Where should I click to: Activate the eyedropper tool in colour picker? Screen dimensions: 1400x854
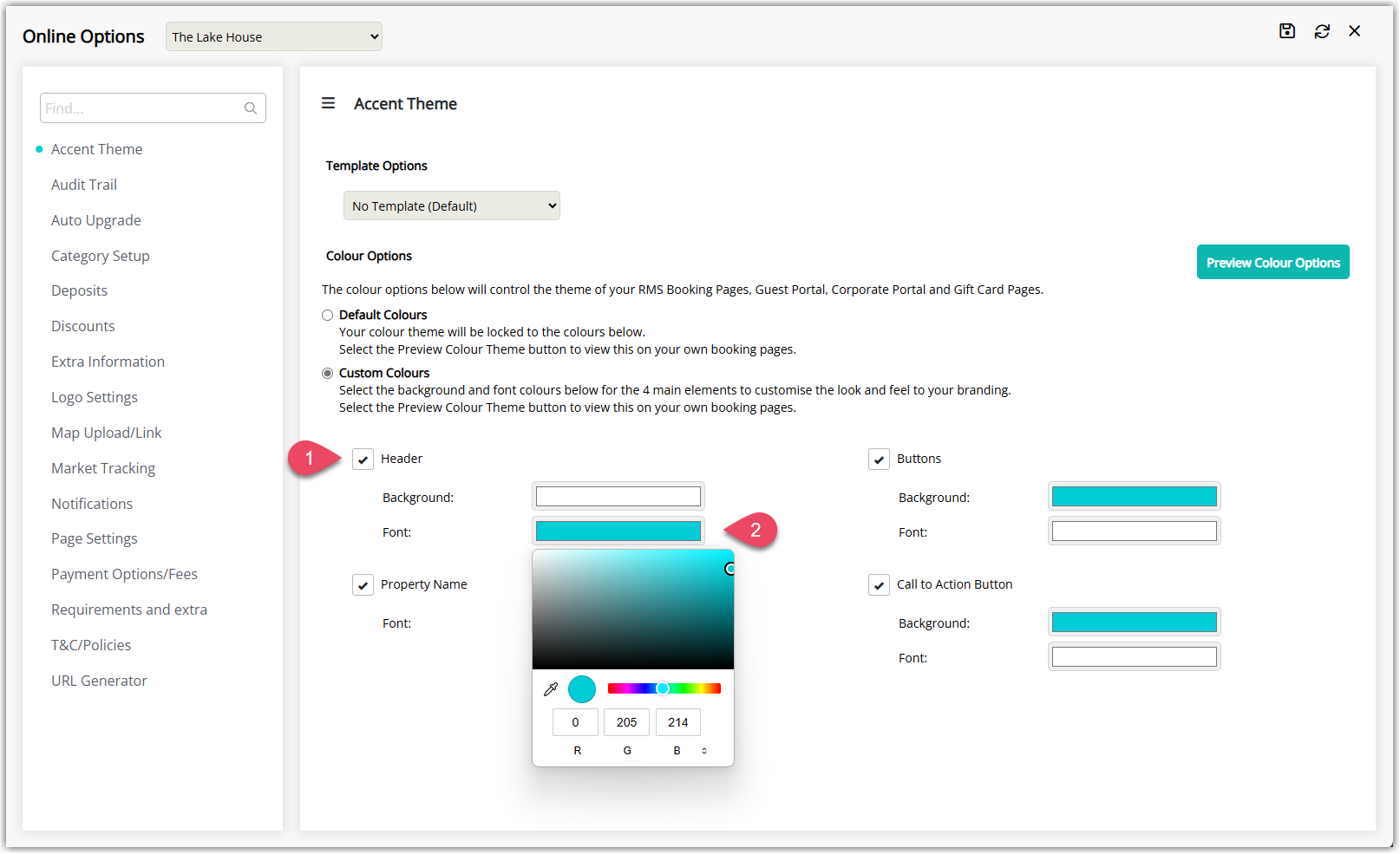pyautogui.click(x=551, y=689)
